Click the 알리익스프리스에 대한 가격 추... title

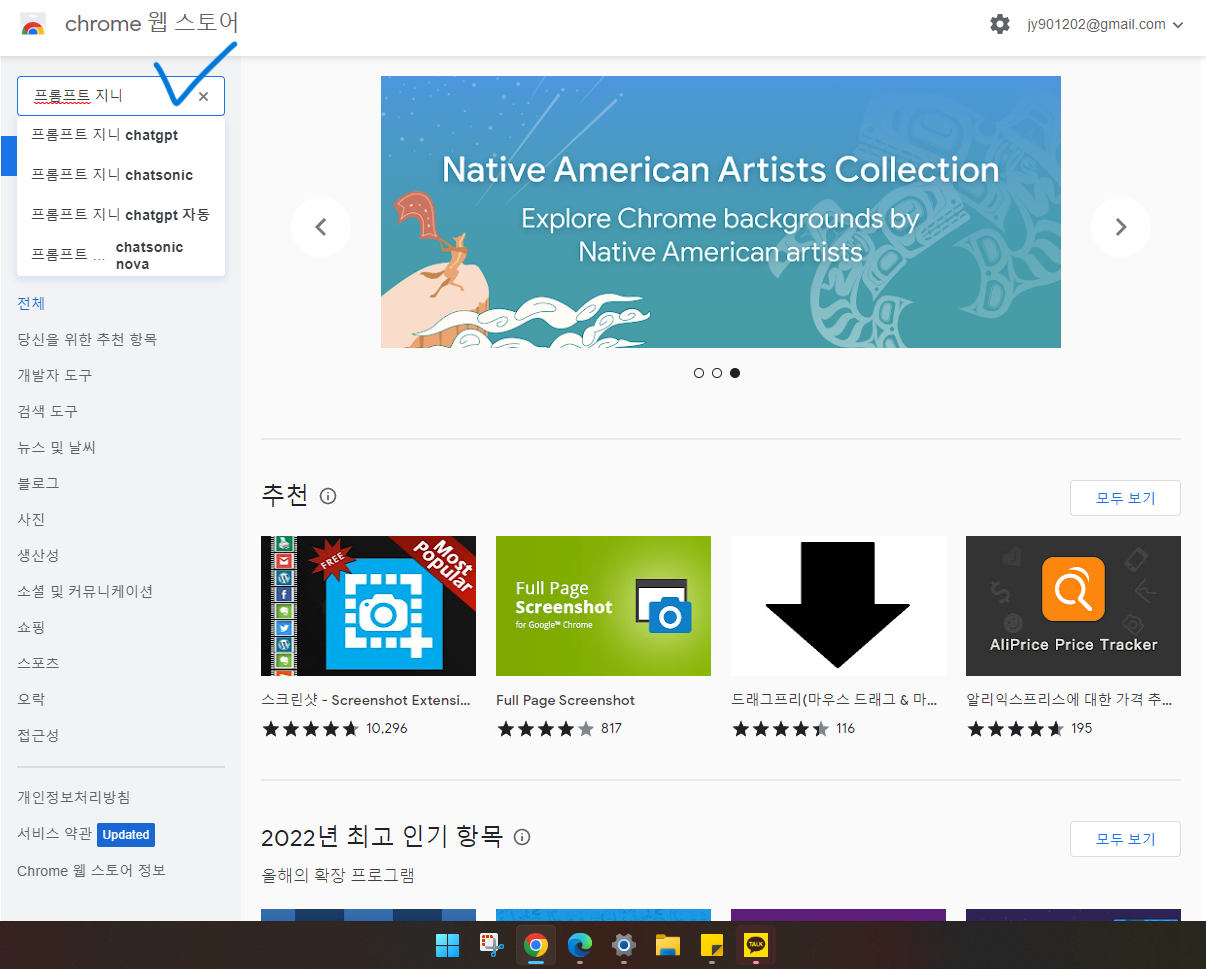click(1069, 700)
